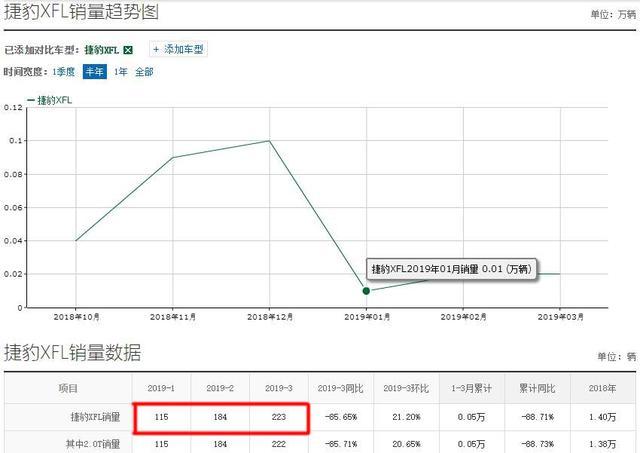This screenshot has width=640, height=453.
Task: Click the 2018年 column header
Action: click(602, 388)
